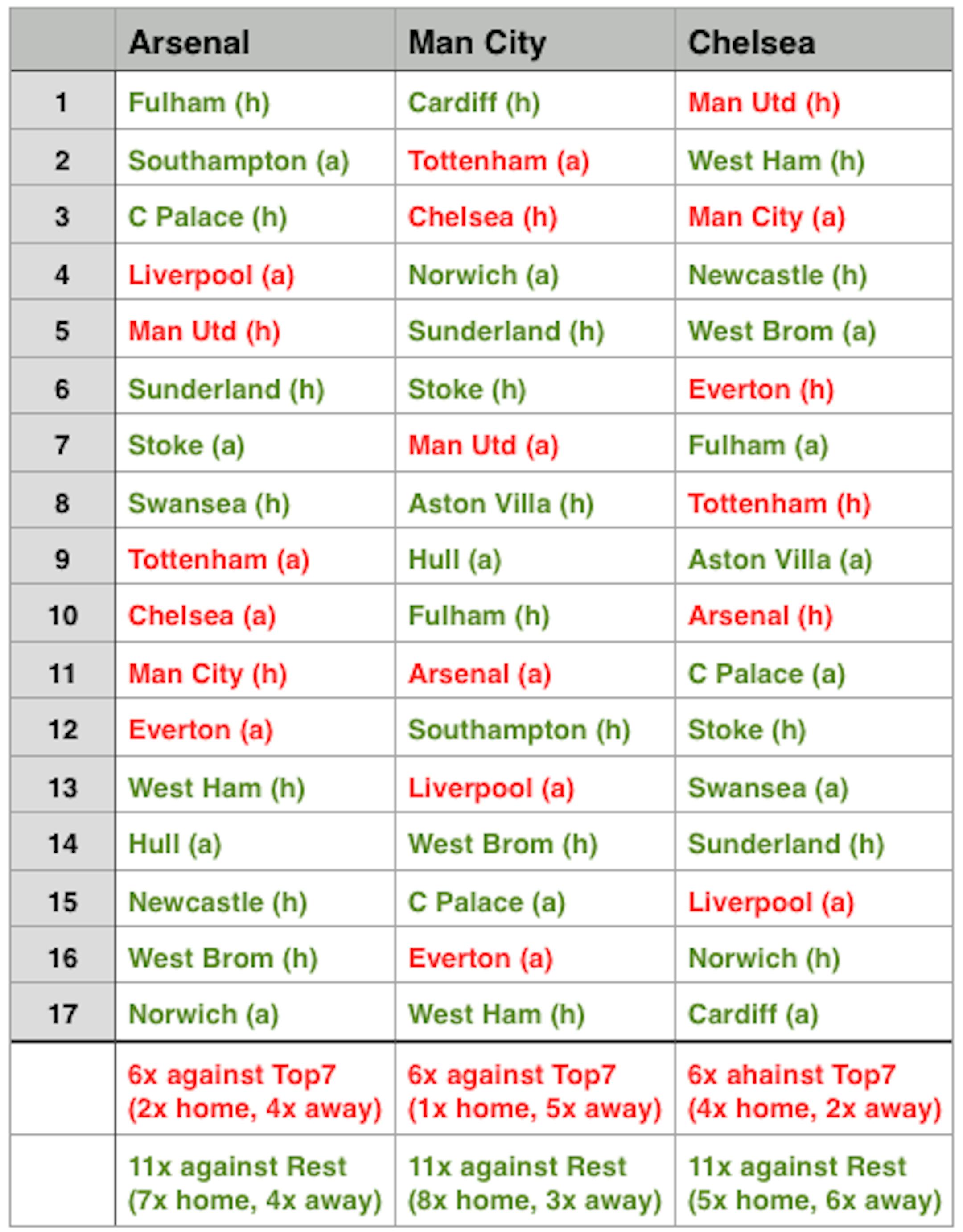
Task: Select row number 1 header cell
Action: 62,103
